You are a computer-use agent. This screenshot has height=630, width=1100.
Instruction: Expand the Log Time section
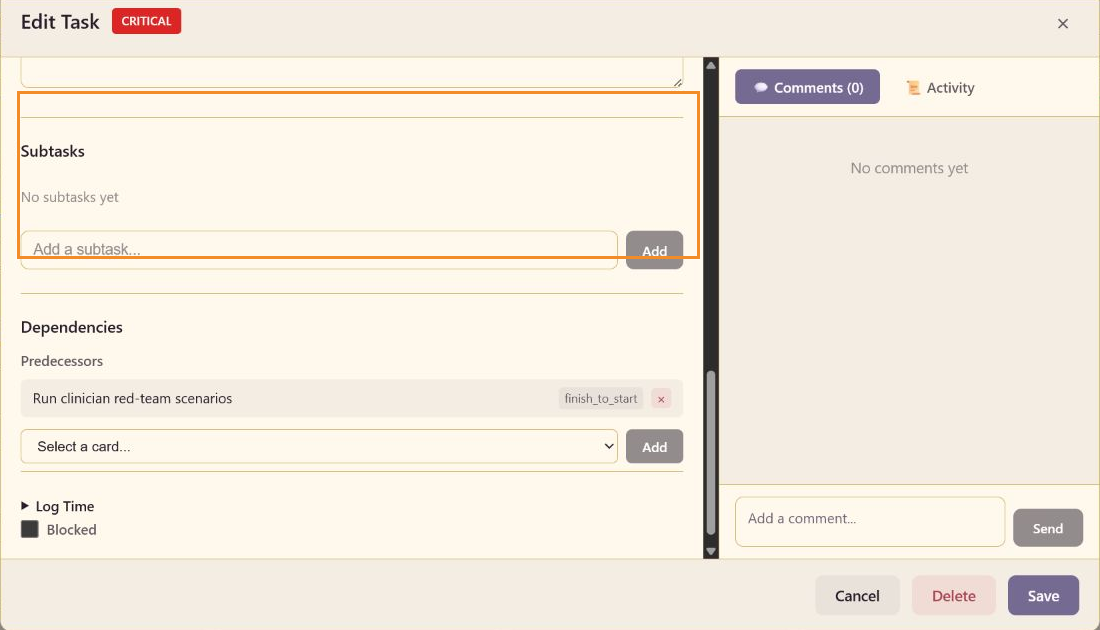point(58,506)
